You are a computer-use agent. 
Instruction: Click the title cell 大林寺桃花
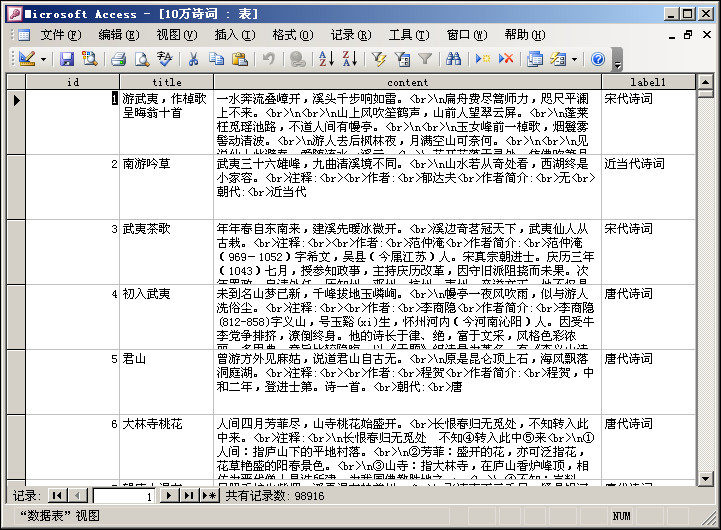tap(166, 447)
